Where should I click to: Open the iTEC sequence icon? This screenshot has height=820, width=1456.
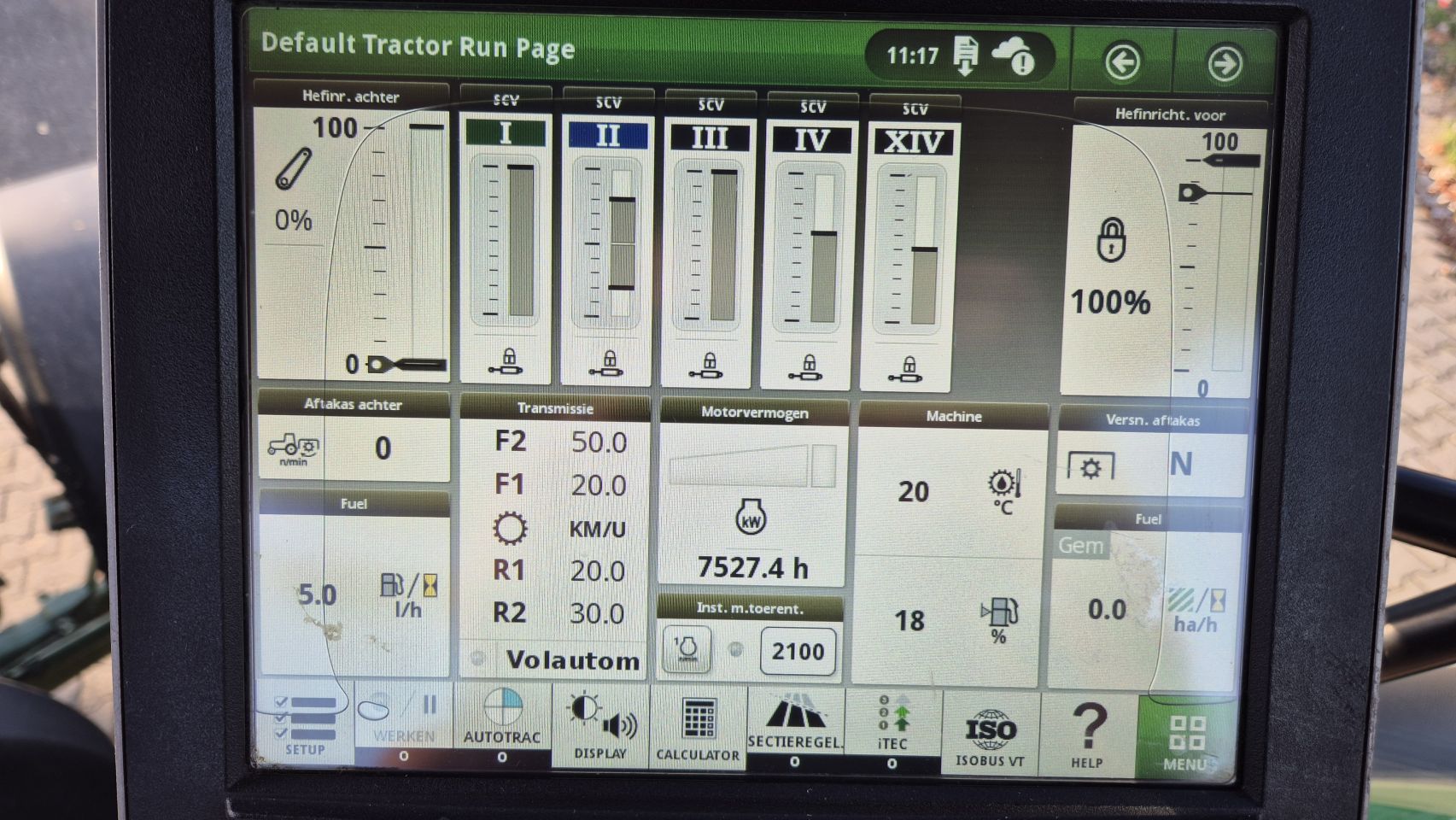tap(892, 723)
